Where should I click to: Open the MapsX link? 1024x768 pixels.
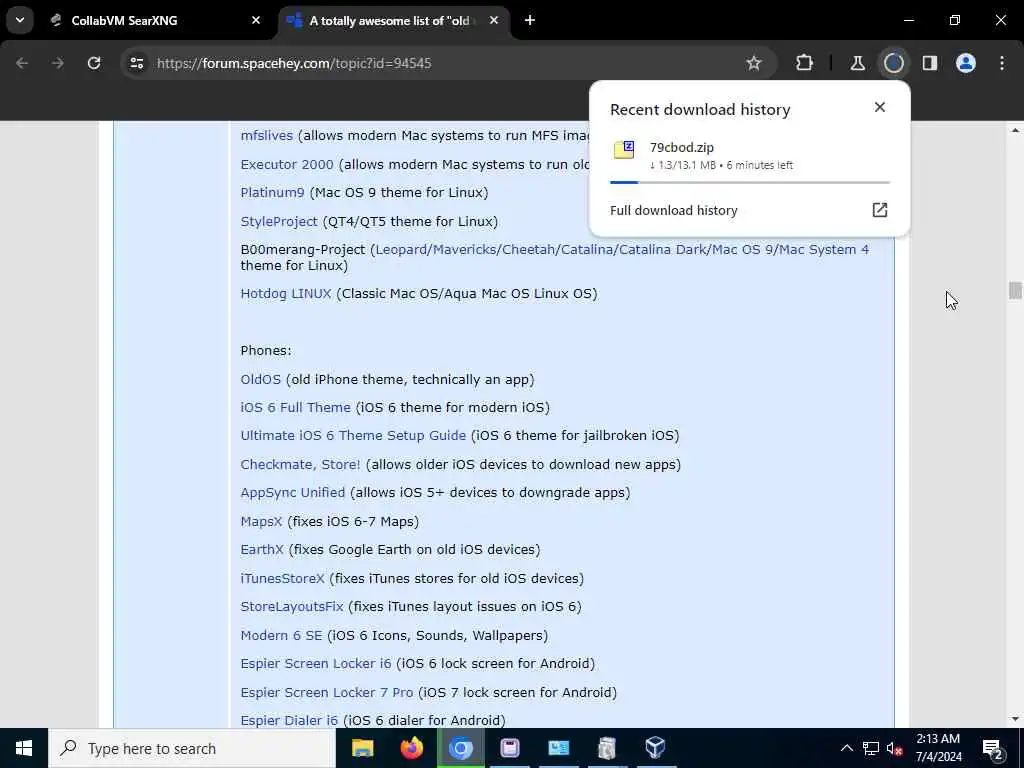pos(261,521)
